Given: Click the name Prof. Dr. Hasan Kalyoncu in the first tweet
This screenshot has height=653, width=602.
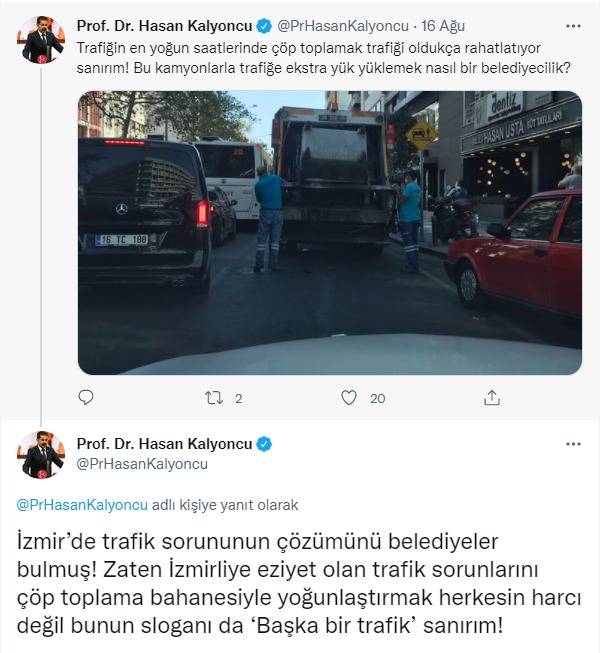Looking at the screenshot, I should tap(164, 26).
